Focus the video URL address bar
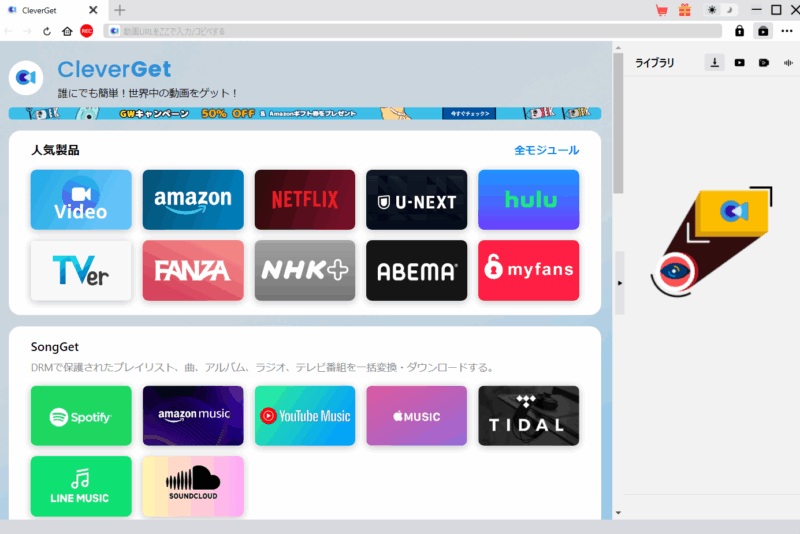 coord(413,31)
